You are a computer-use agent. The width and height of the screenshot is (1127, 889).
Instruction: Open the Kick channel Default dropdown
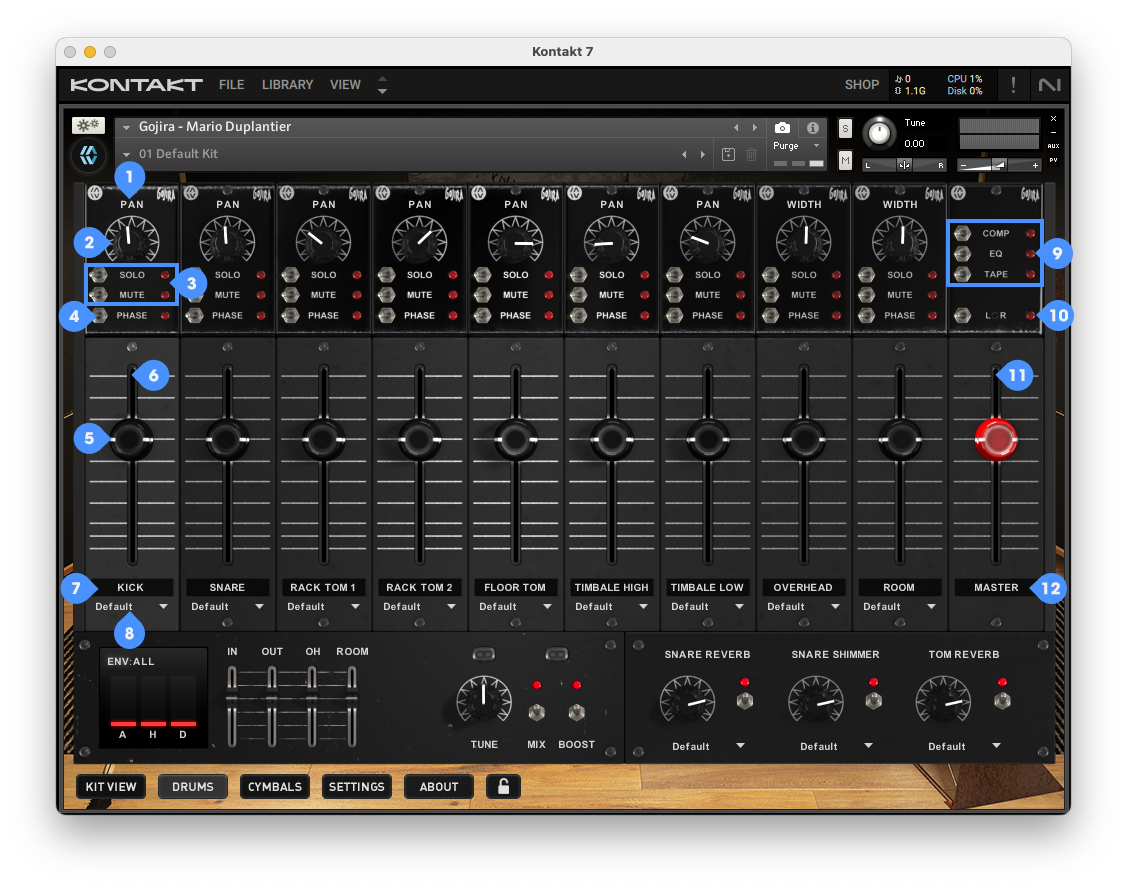[x=131, y=607]
